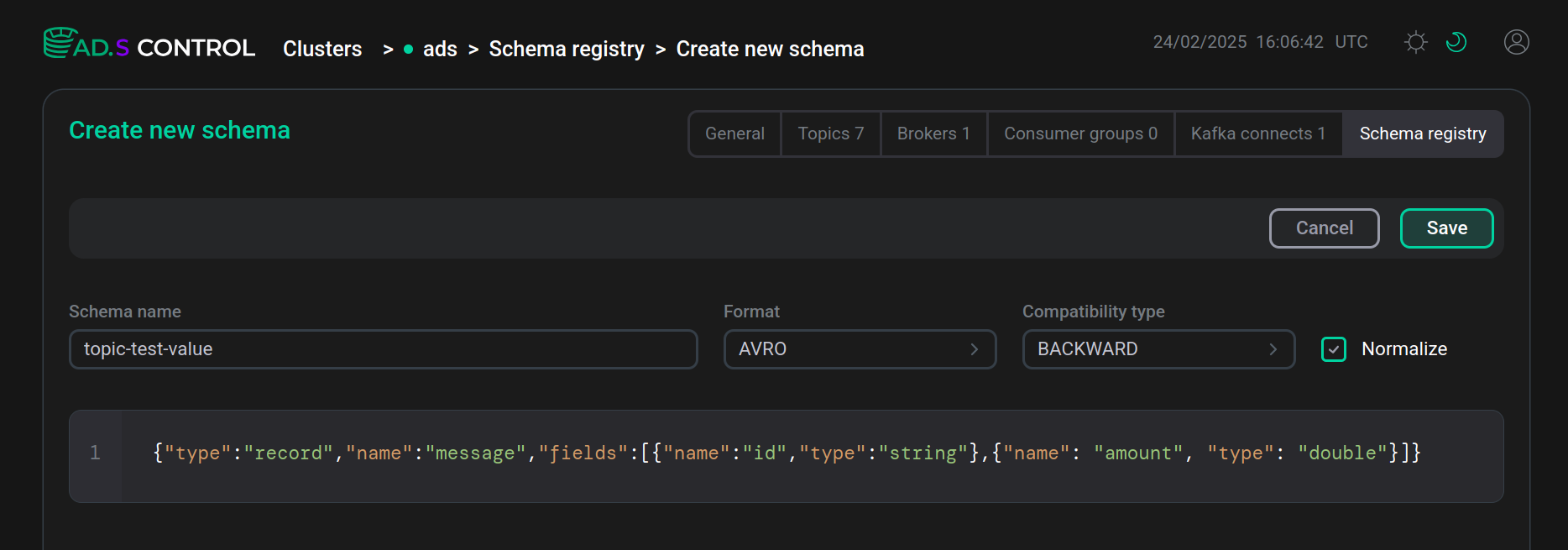Switch to light theme sun icon

coord(1416,42)
